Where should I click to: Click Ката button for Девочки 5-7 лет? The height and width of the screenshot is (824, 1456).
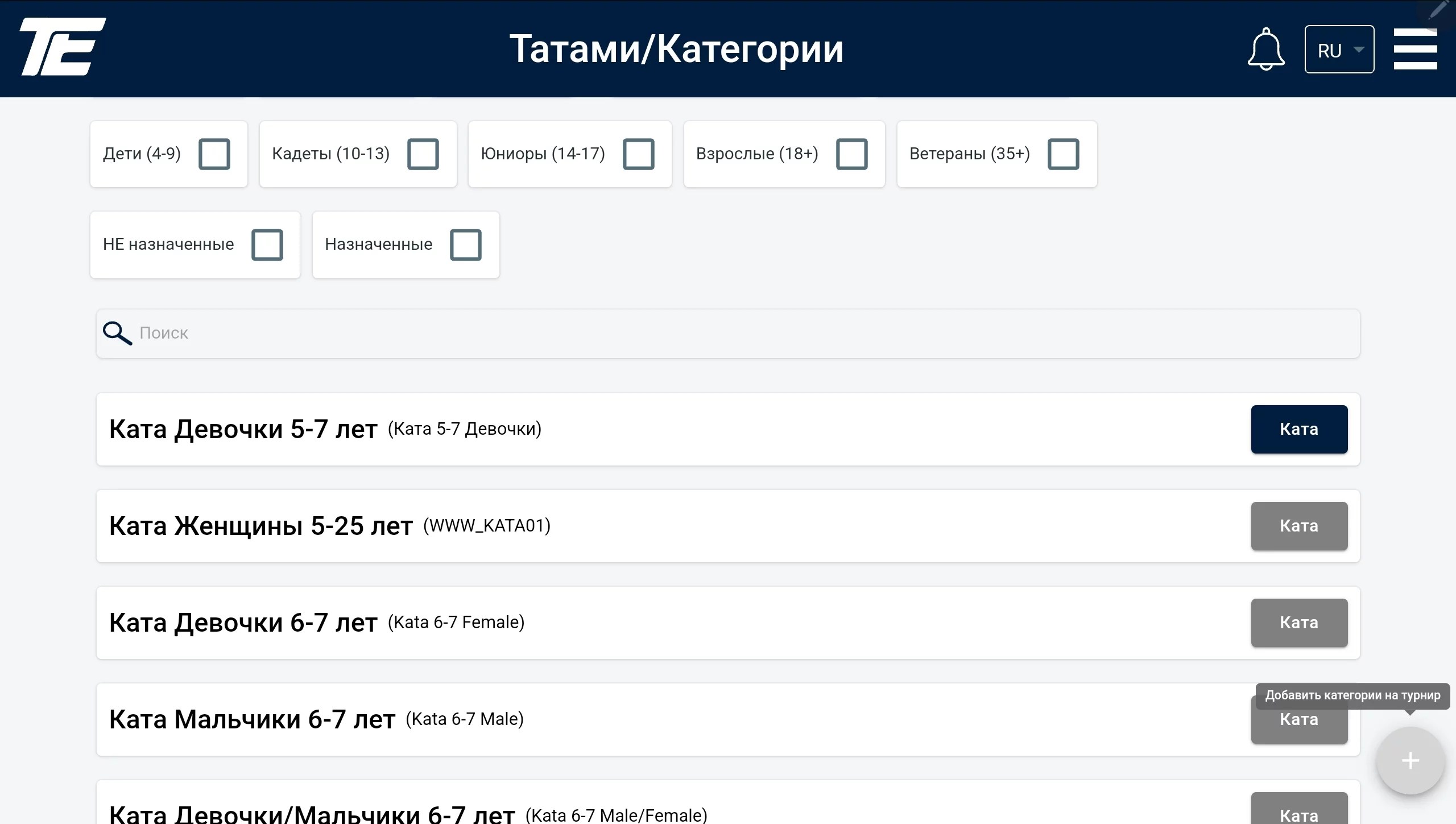pos(1299,429)
